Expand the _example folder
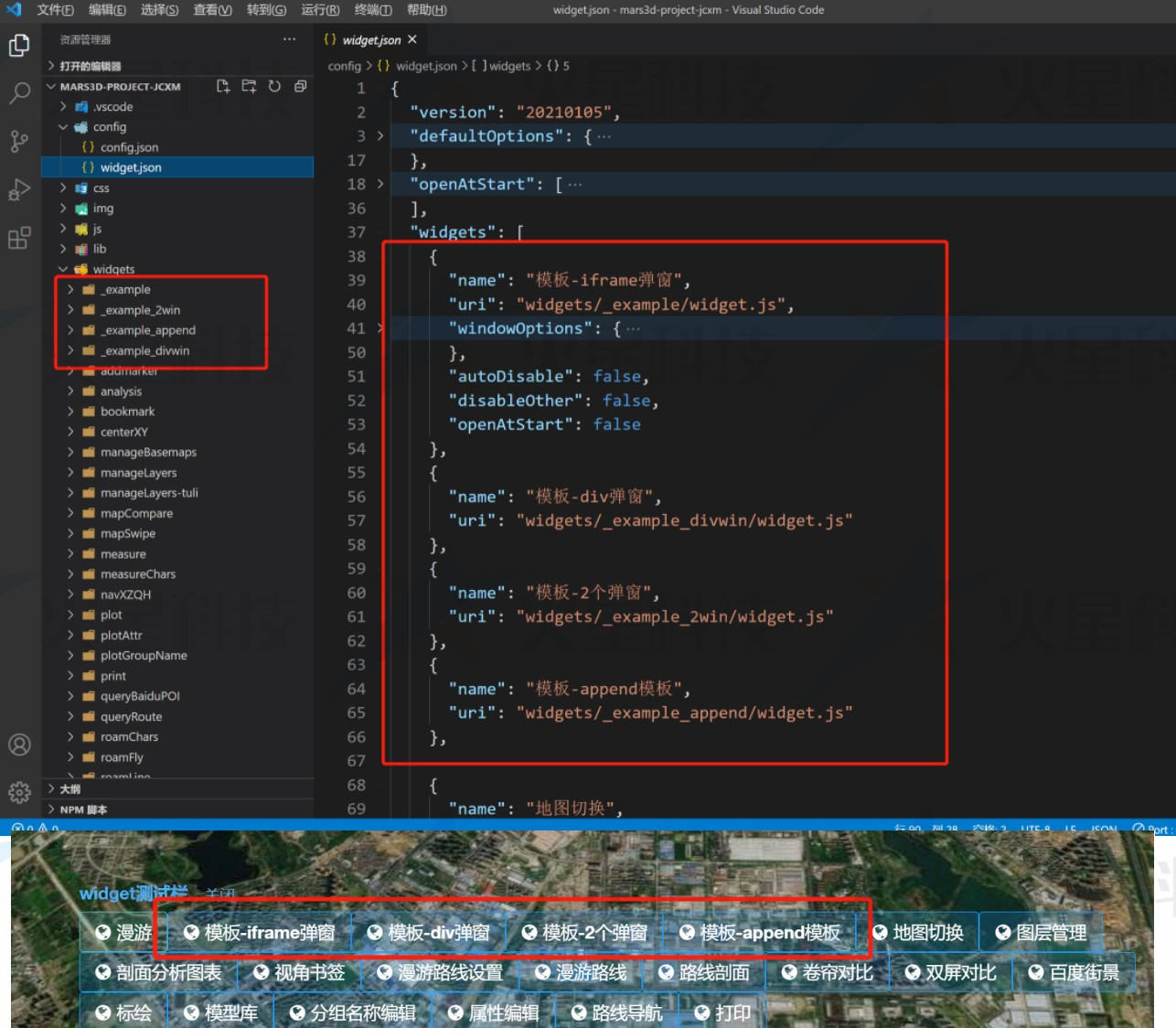Image resolution: width=1176 pixels, height=1028 pixels. [x=178, y=289]
